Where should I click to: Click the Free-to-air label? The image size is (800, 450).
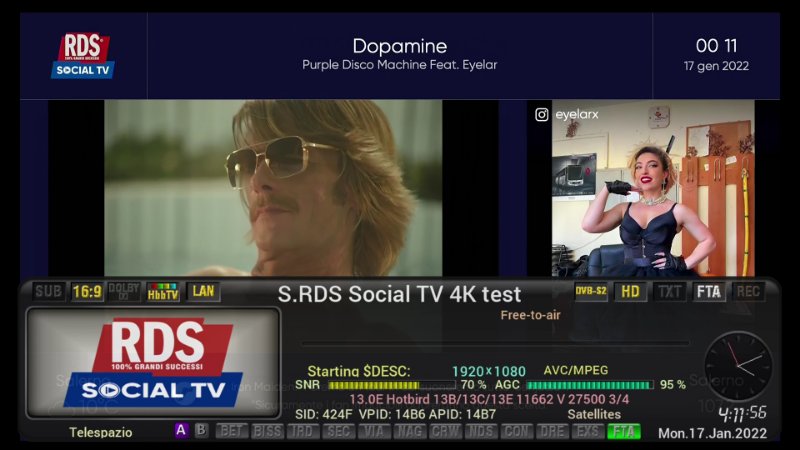pos(530,315)
